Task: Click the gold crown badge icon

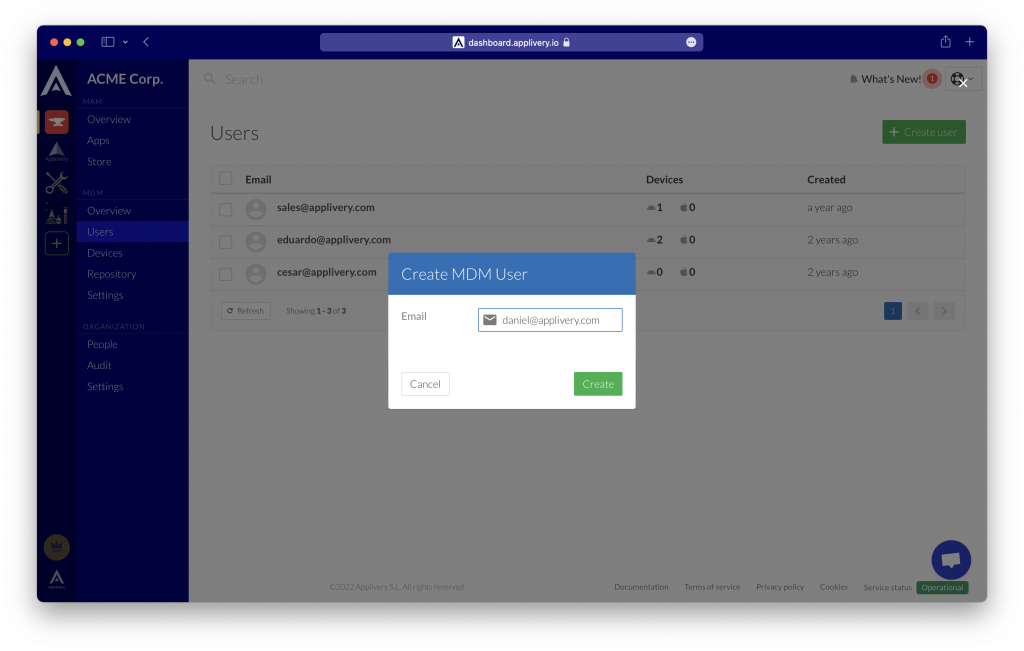Action: tap(57, 547)
